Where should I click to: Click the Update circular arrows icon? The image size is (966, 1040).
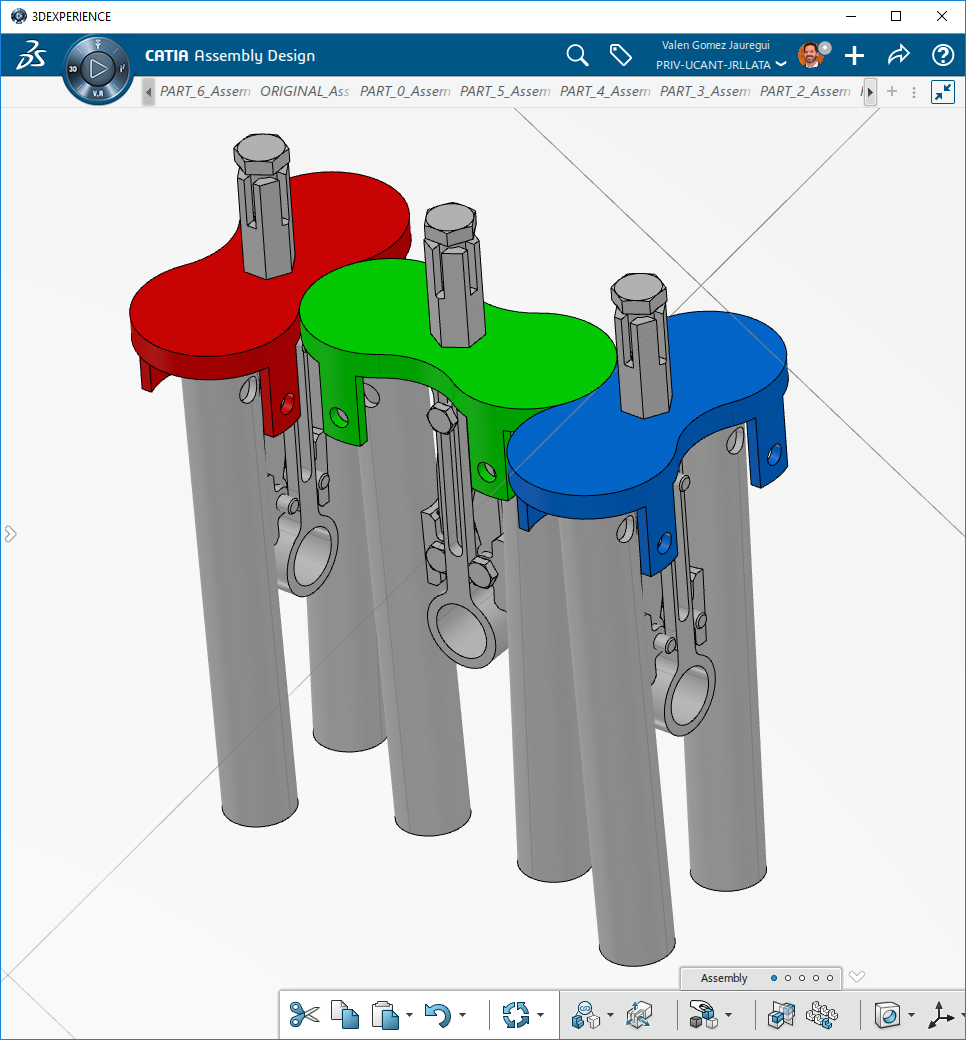point(516,1014)
